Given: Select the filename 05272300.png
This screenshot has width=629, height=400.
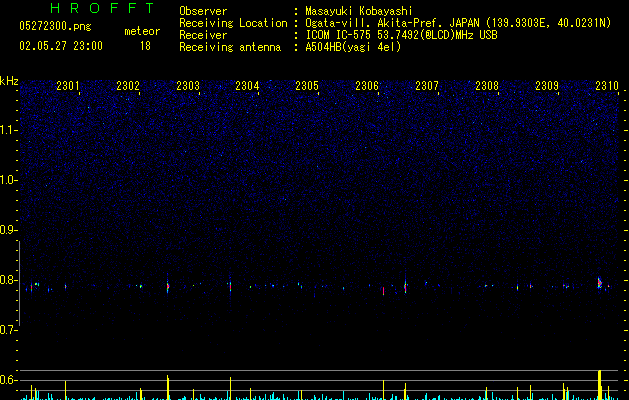Looking at the screenshot, I should click(55, 27).
